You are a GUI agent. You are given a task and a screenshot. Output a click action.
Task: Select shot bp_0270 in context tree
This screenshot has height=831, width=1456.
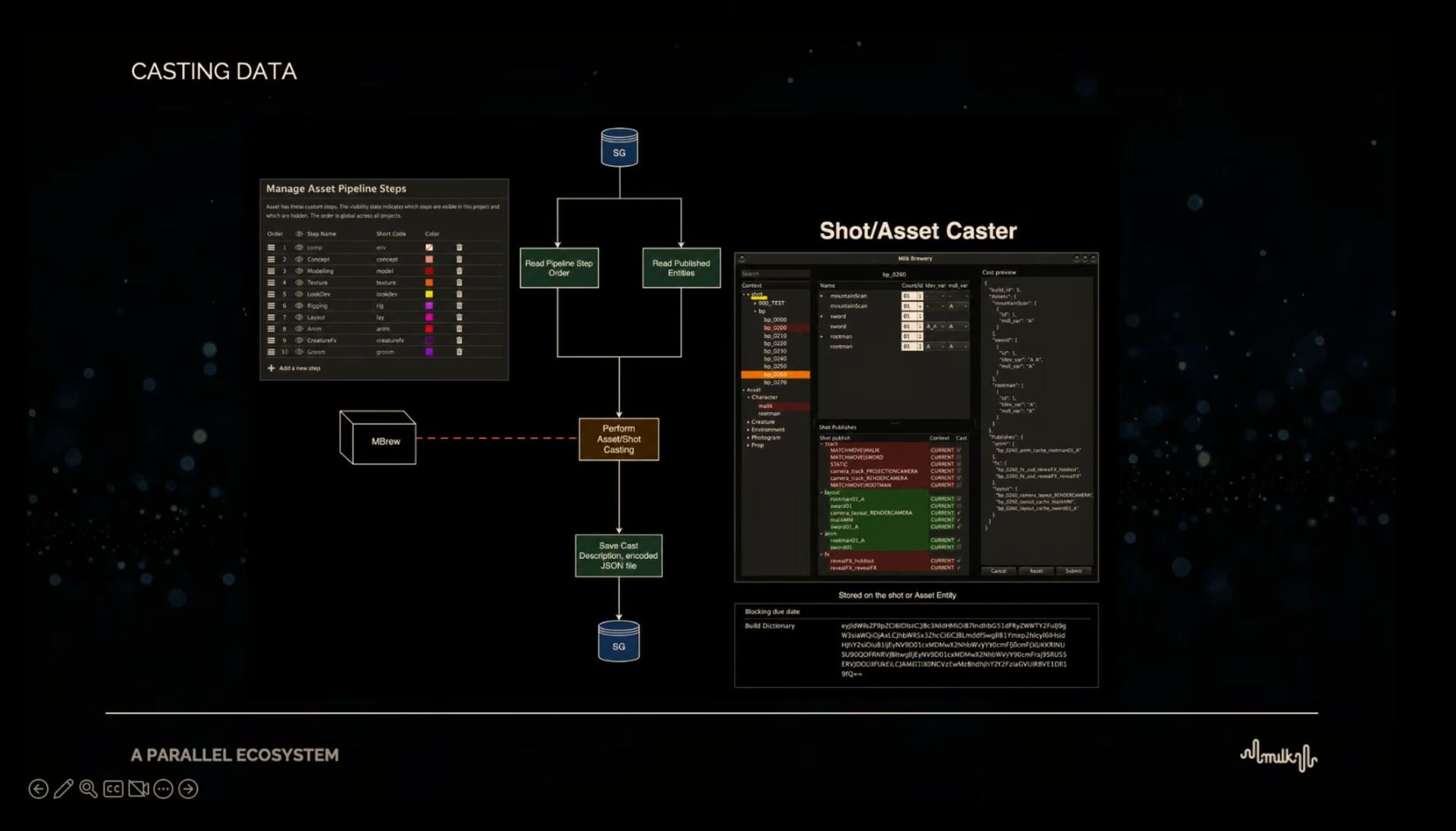(775, 382)
